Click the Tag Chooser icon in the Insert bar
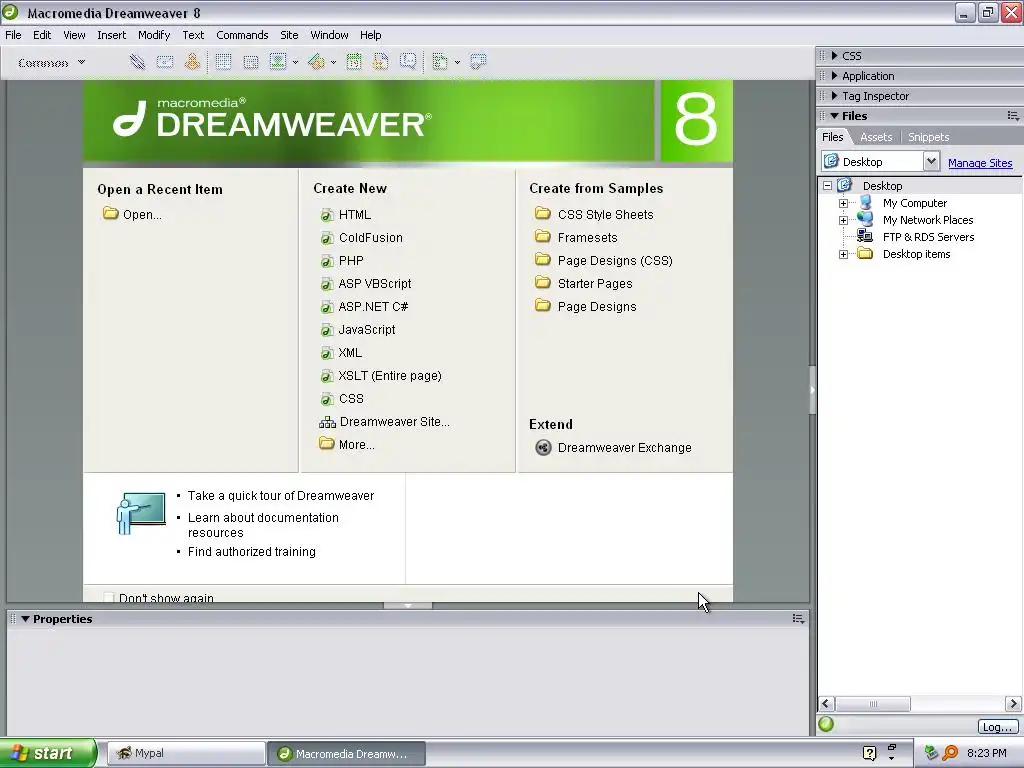 point(478,62)
